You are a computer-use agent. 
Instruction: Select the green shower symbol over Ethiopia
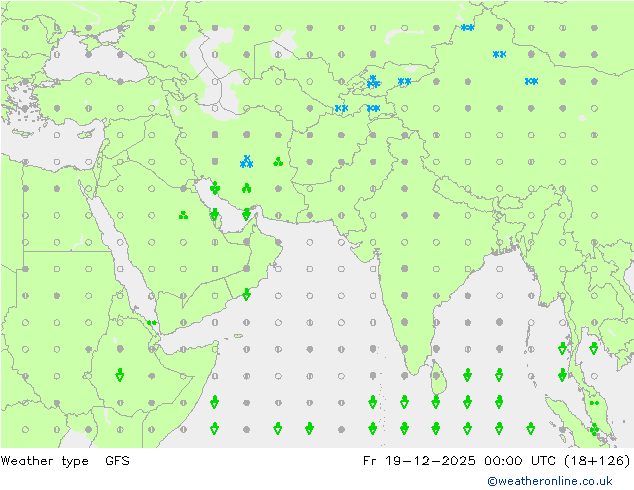coord(120,375)
